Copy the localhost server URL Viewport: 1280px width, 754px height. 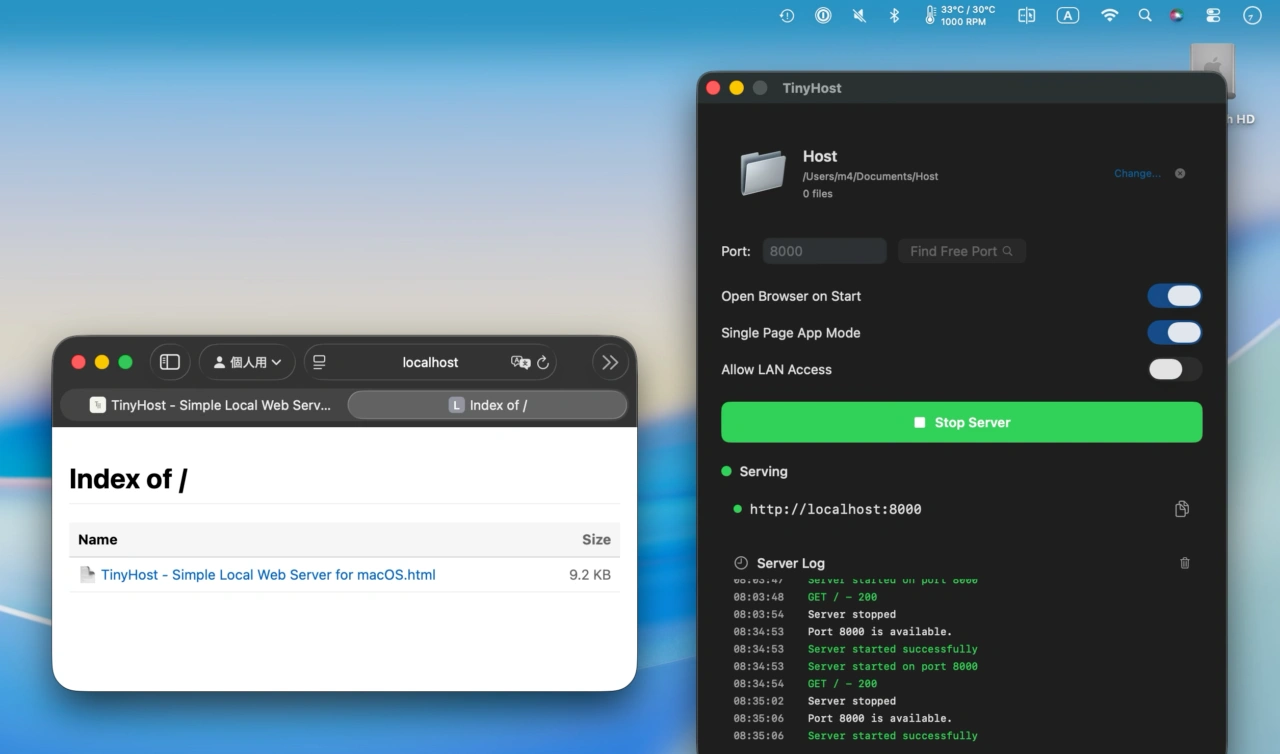pos(1181,509)
